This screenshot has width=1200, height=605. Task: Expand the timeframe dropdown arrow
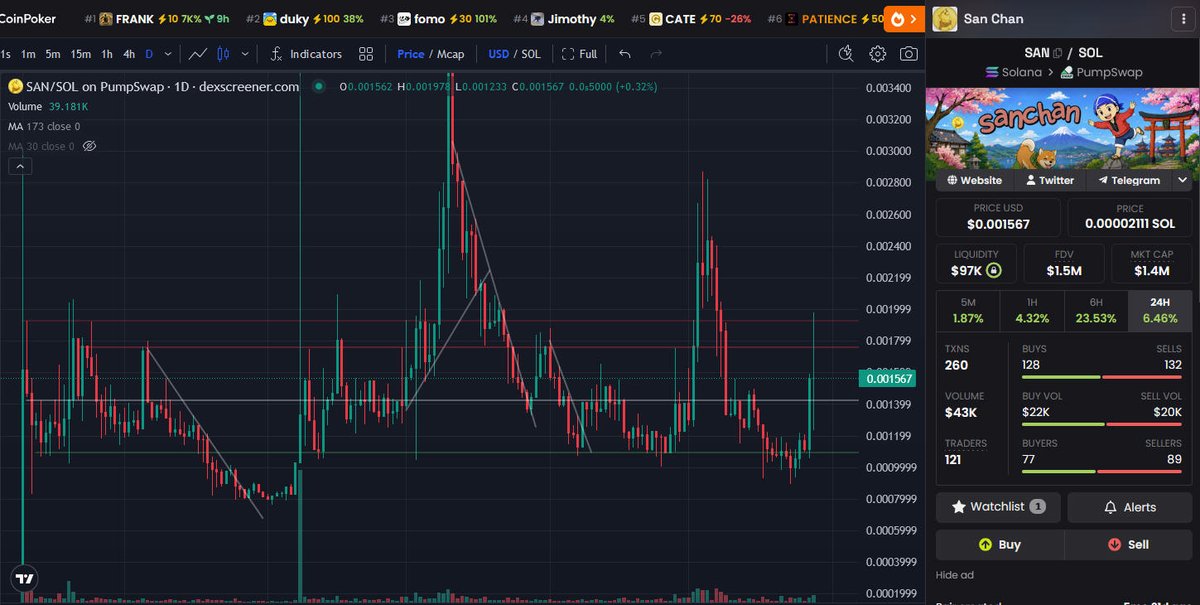(x=167, y=54)
